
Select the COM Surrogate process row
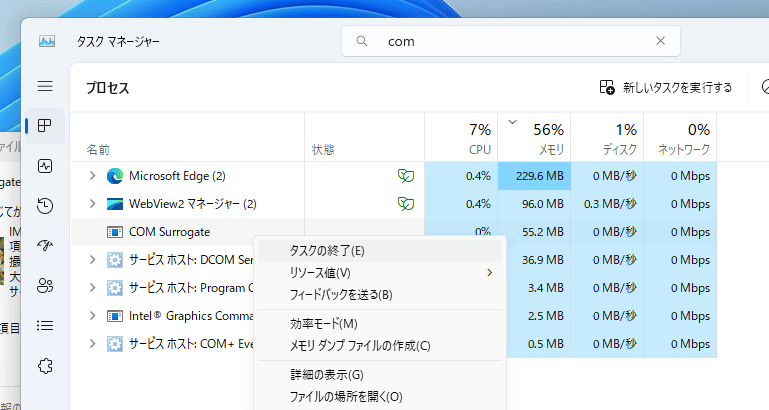[170, 232]
